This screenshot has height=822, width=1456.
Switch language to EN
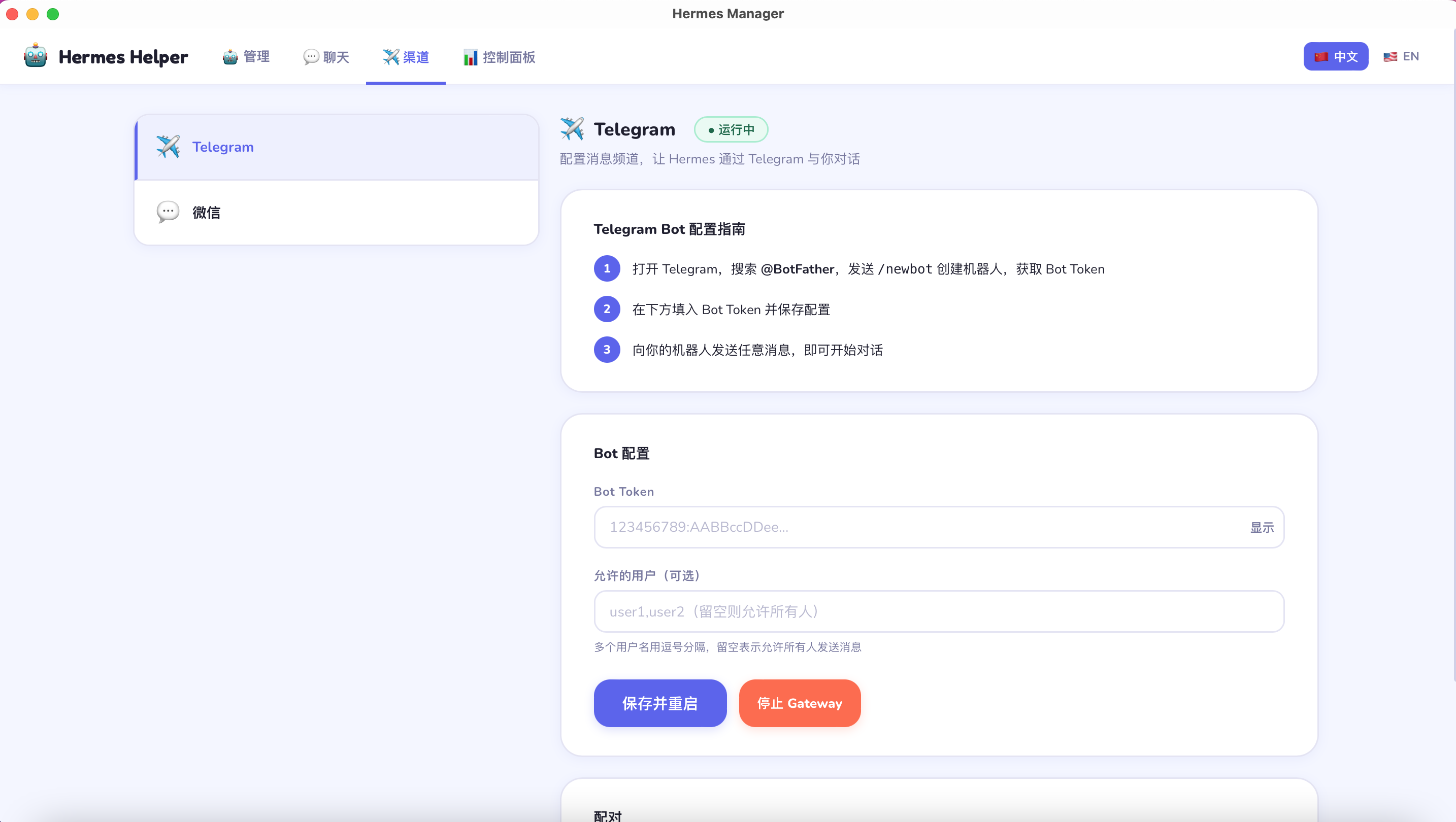point(1402,56)
